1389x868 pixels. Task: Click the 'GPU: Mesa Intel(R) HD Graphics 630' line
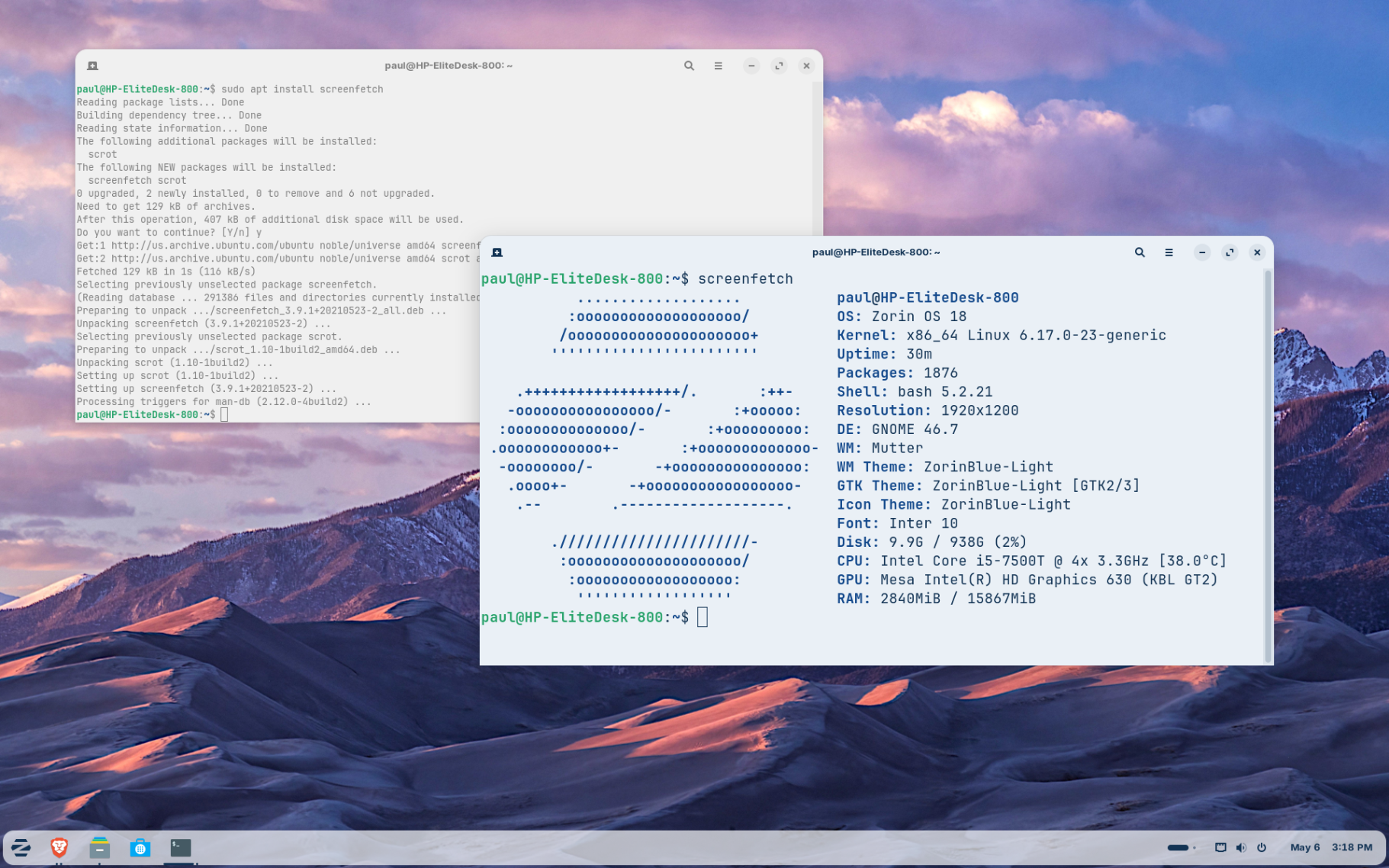pyautogui.click(x=1027, y=580)
